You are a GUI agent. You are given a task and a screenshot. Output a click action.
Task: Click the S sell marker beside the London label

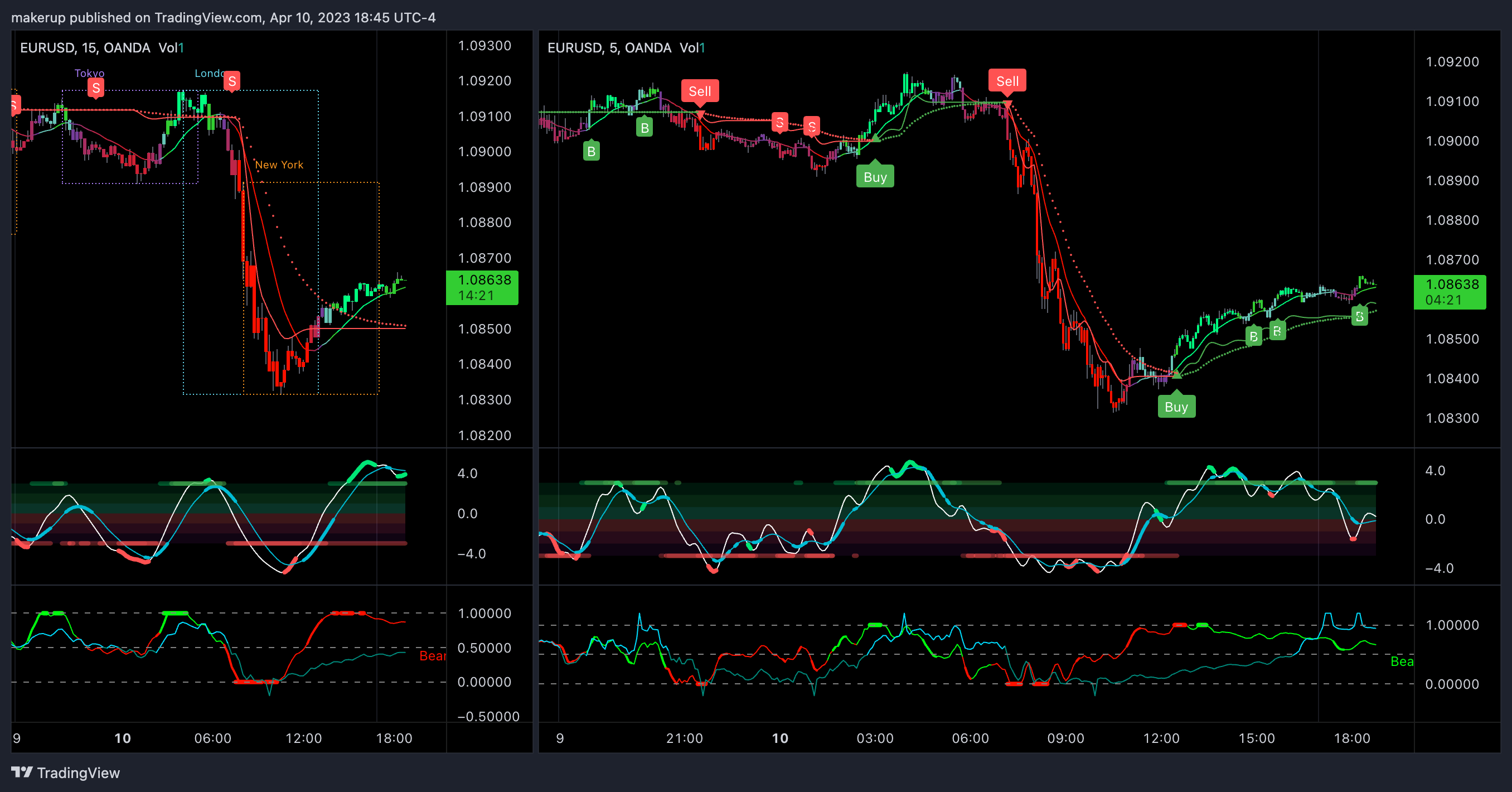coord(232,81)
